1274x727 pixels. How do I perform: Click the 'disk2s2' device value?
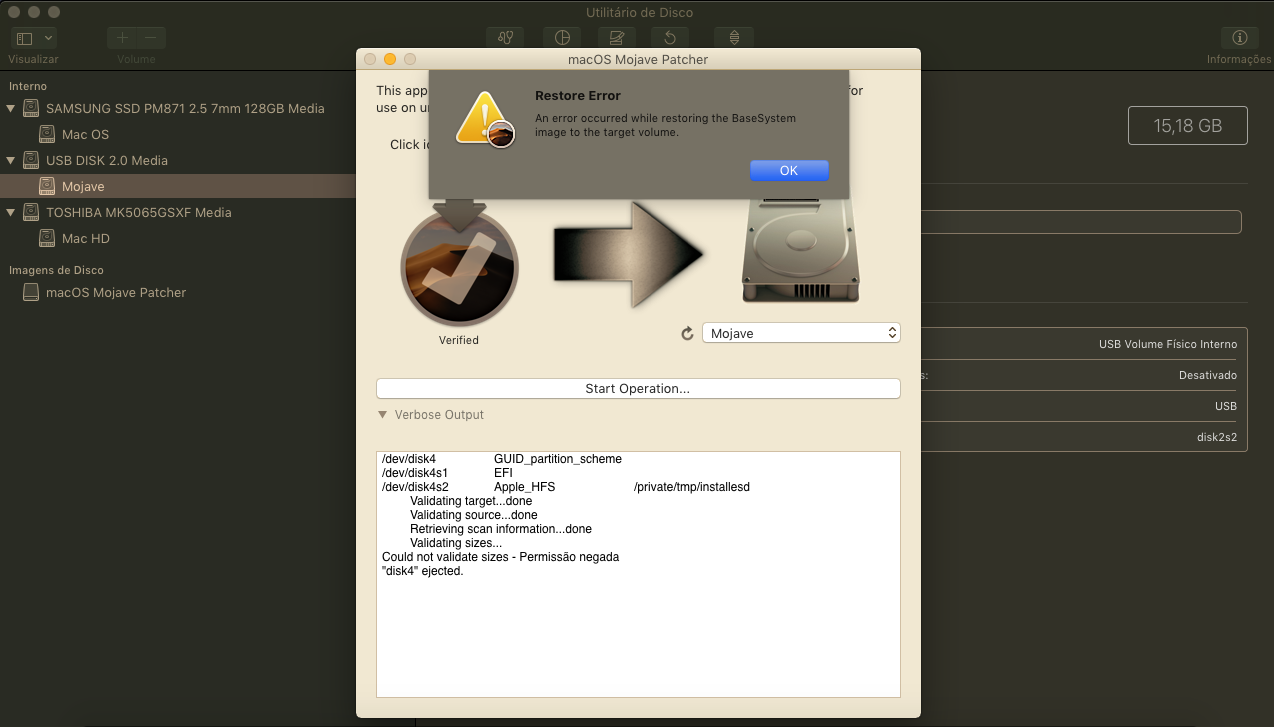tap(1217, 437)
